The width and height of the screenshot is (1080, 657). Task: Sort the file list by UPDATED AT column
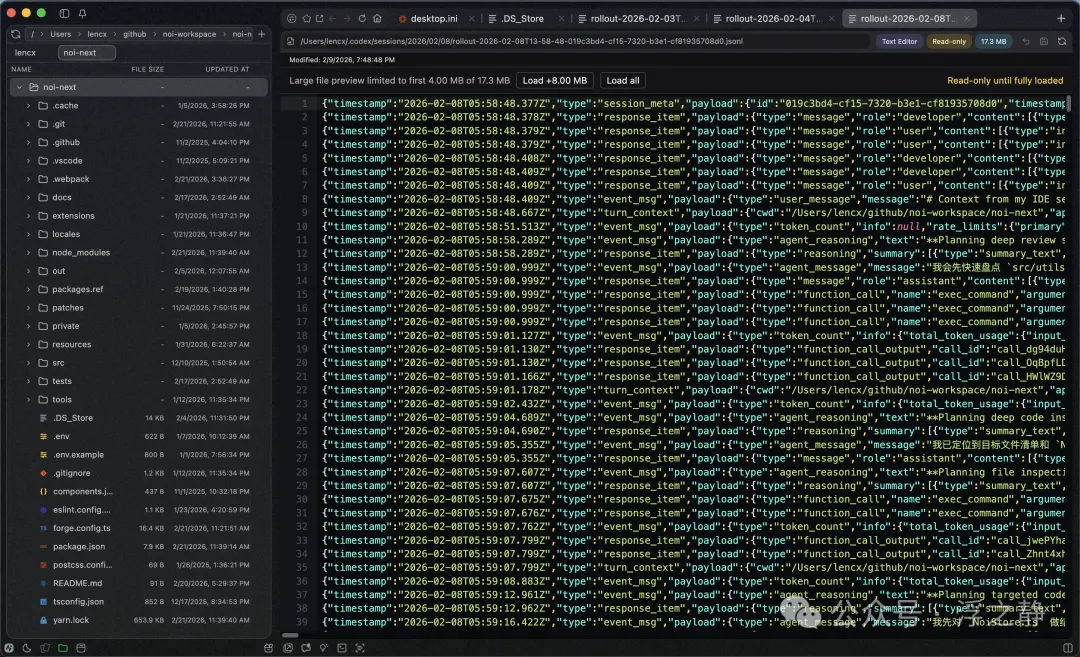pos(227,70)
